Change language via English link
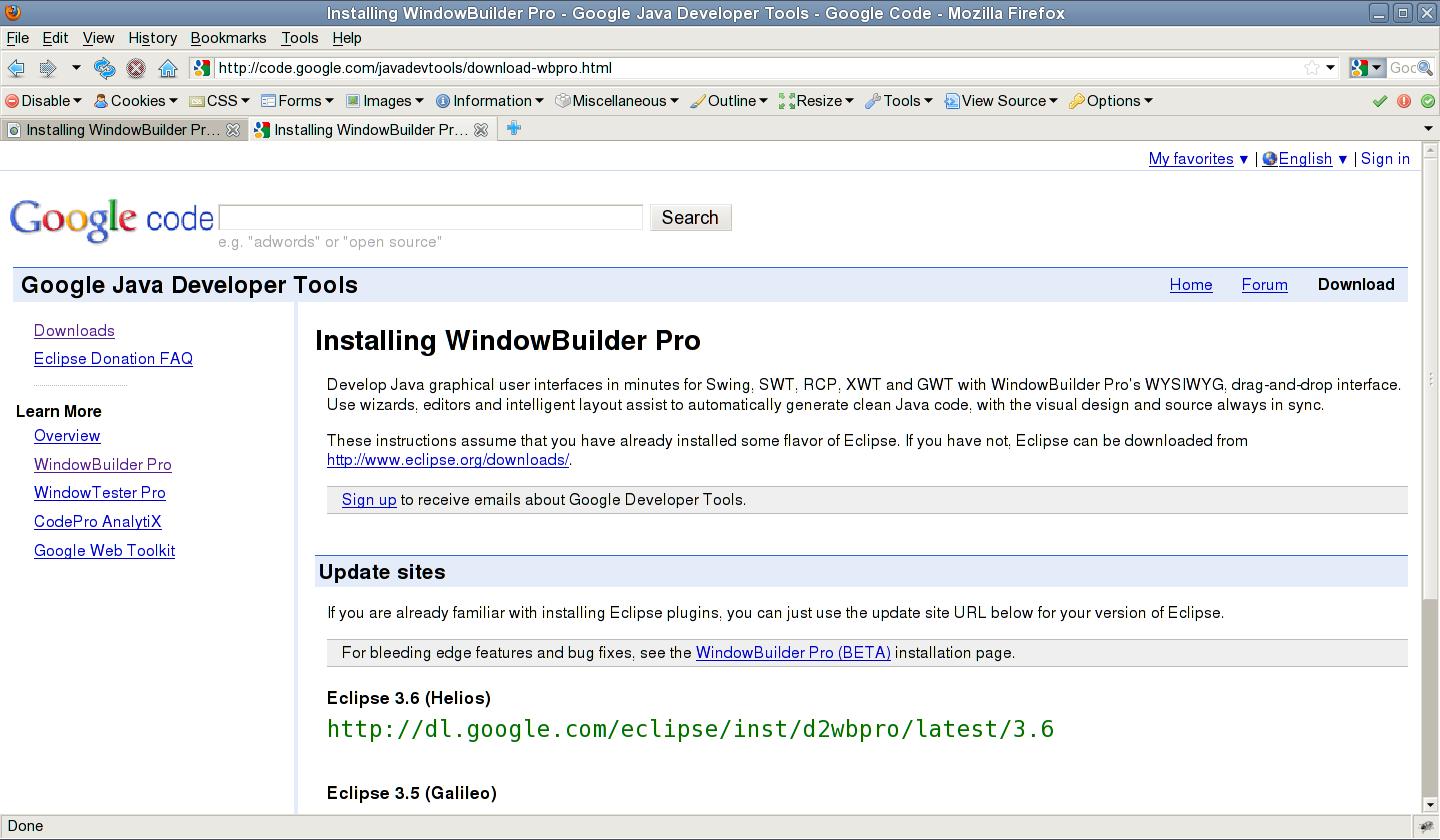Screen dimensions: 1440x840 pyautogui.click(x=1305, y=158)
